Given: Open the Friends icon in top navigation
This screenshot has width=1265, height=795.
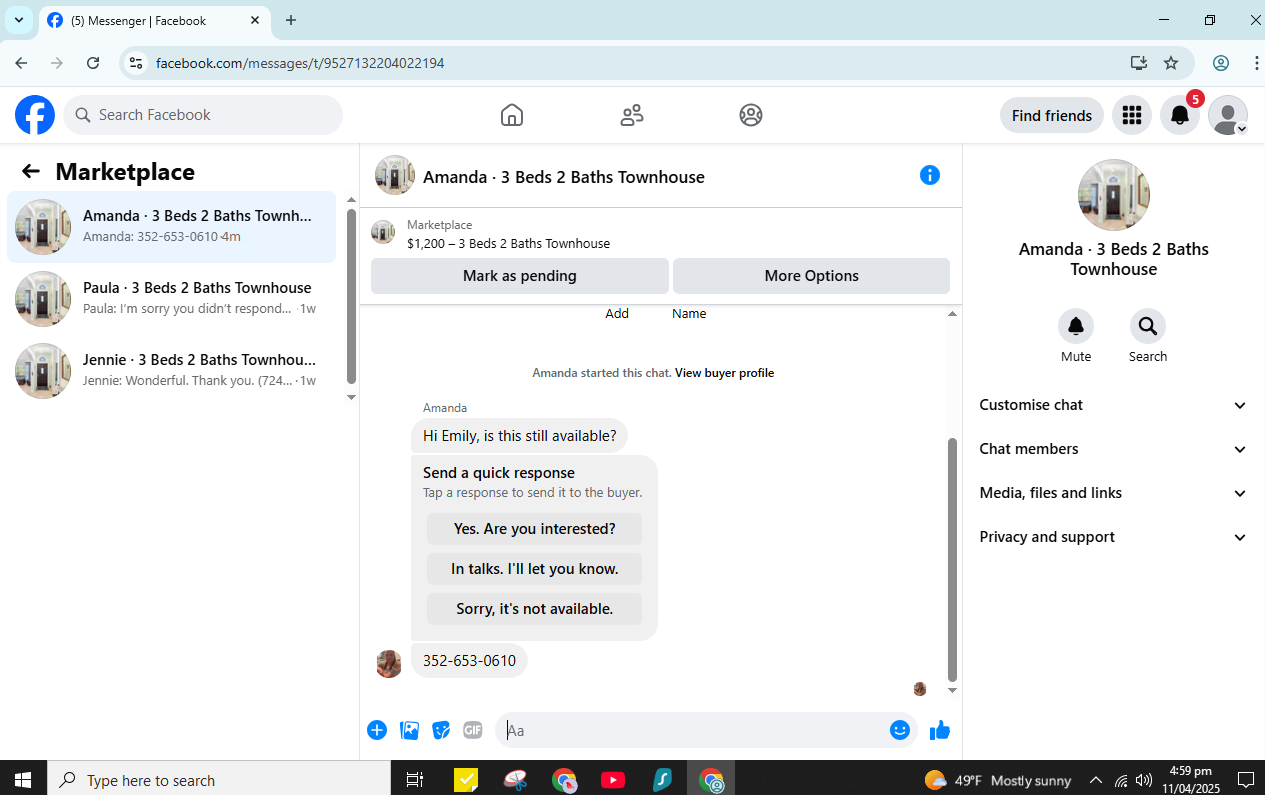Looking at the screenshot, I should click(x=632, y=115).
